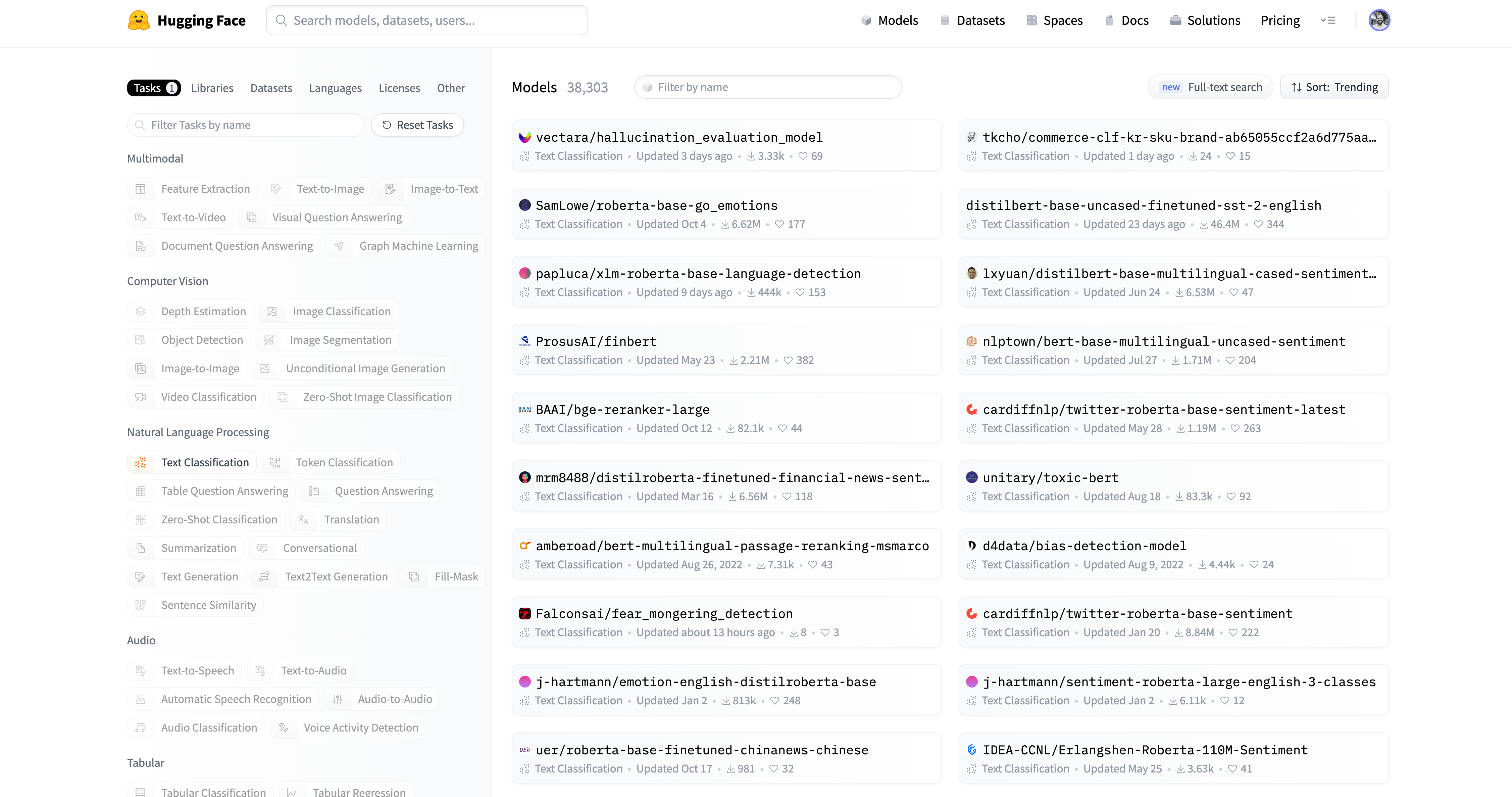
Task: Click the Hugging Face logo icon
Action: [139, 20]
